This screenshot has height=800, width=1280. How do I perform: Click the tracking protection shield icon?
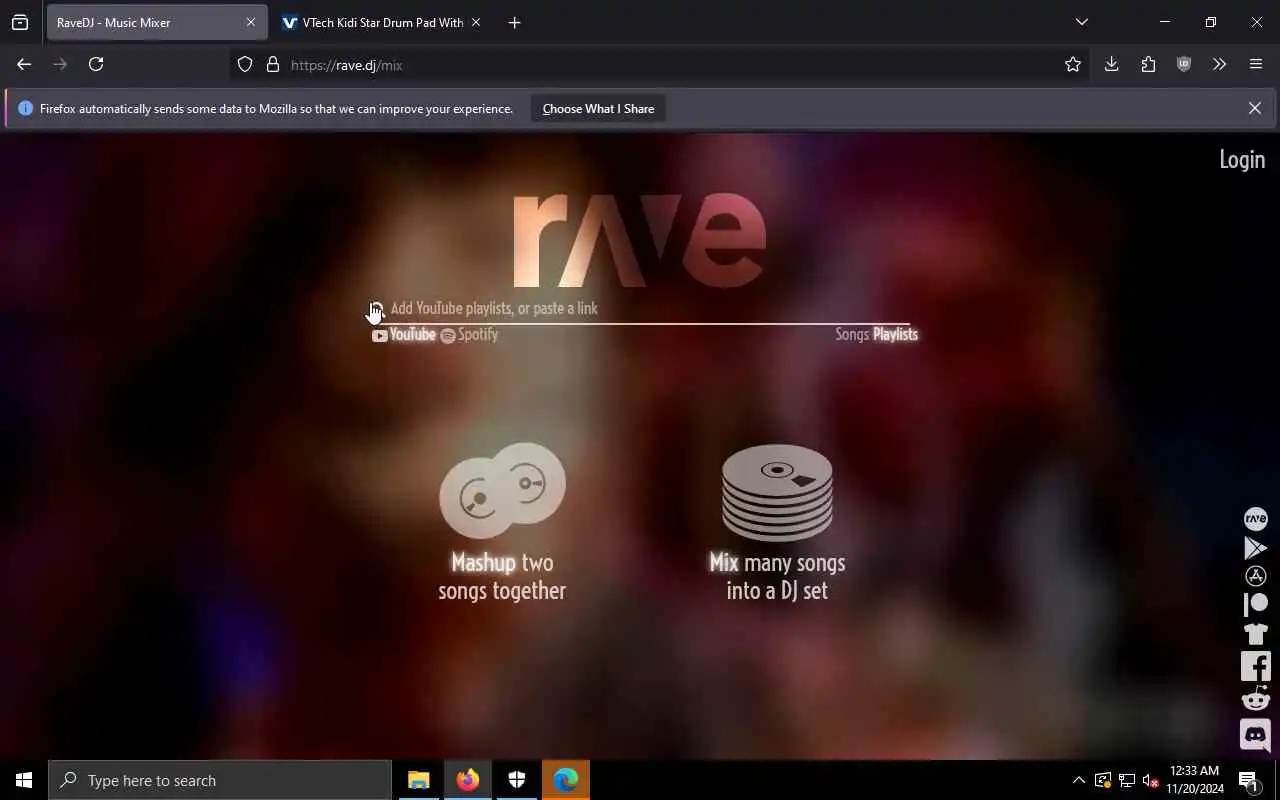(x=245, y=64)
